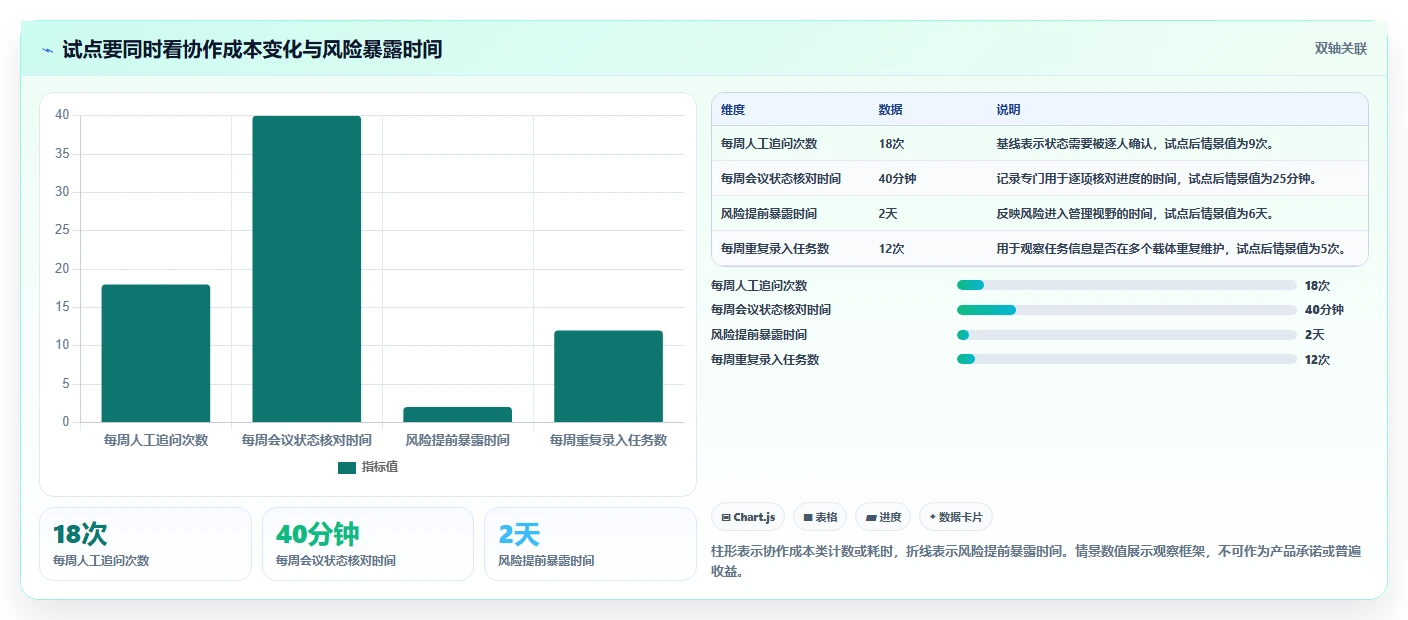Click the 表格 chip
This screenshot has width=1408, height=620.
click(820, 517)
